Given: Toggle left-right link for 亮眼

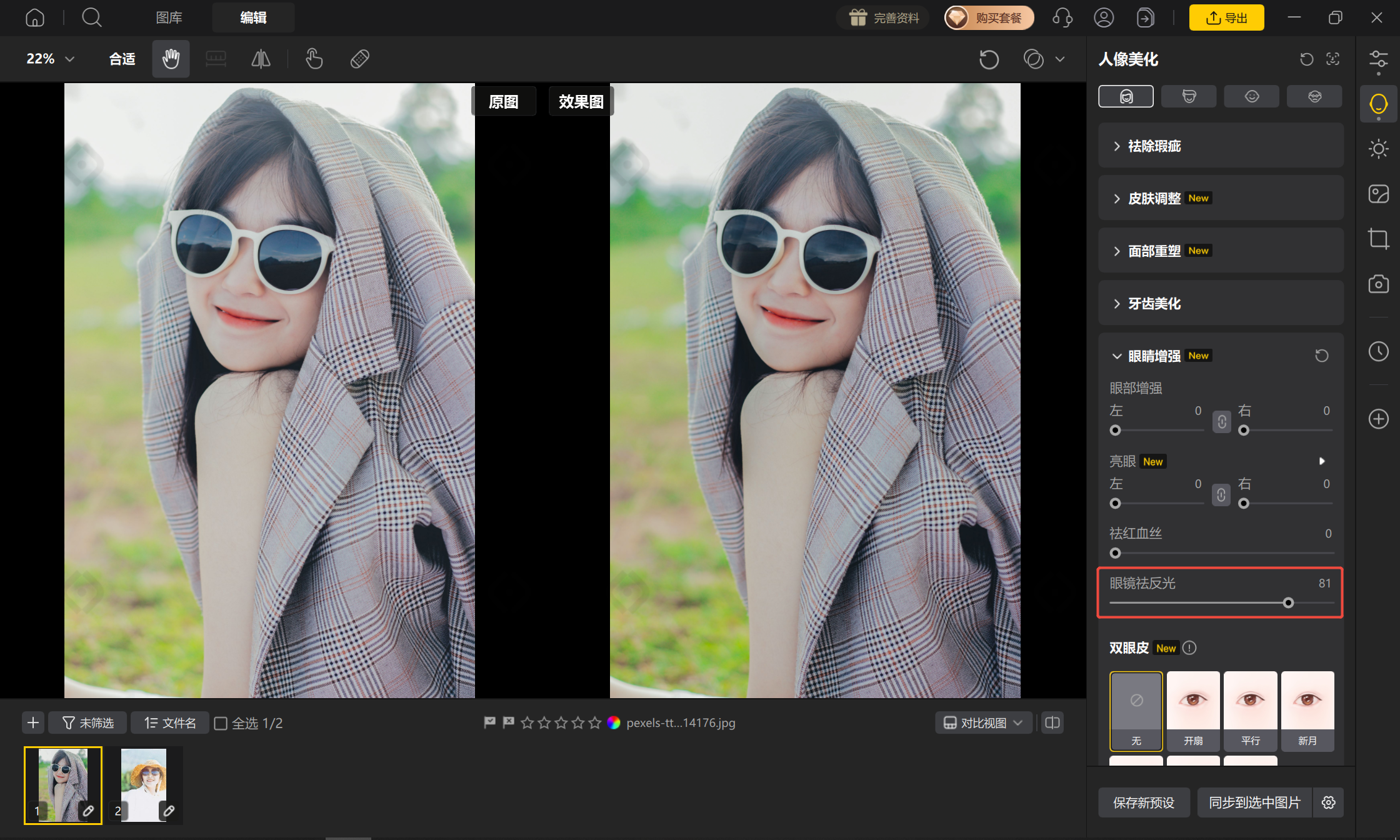Looking at the screenshot, I should point(1221,495).
